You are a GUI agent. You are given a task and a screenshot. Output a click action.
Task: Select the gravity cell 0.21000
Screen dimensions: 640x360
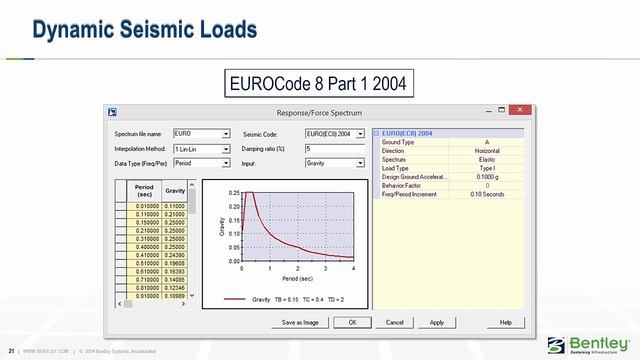[175, 214]
